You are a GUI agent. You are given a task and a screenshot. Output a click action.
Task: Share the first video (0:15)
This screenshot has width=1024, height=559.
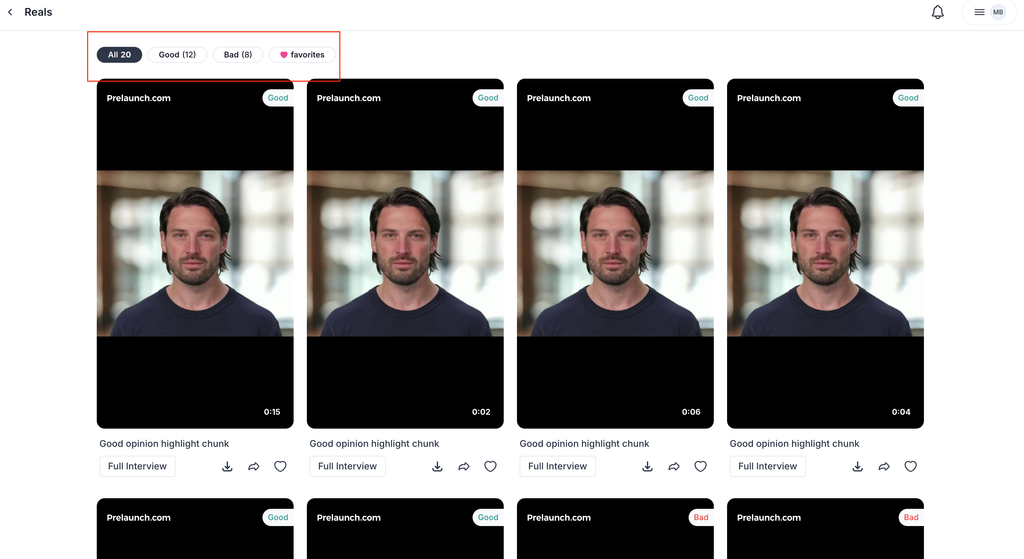coord(254,466)
